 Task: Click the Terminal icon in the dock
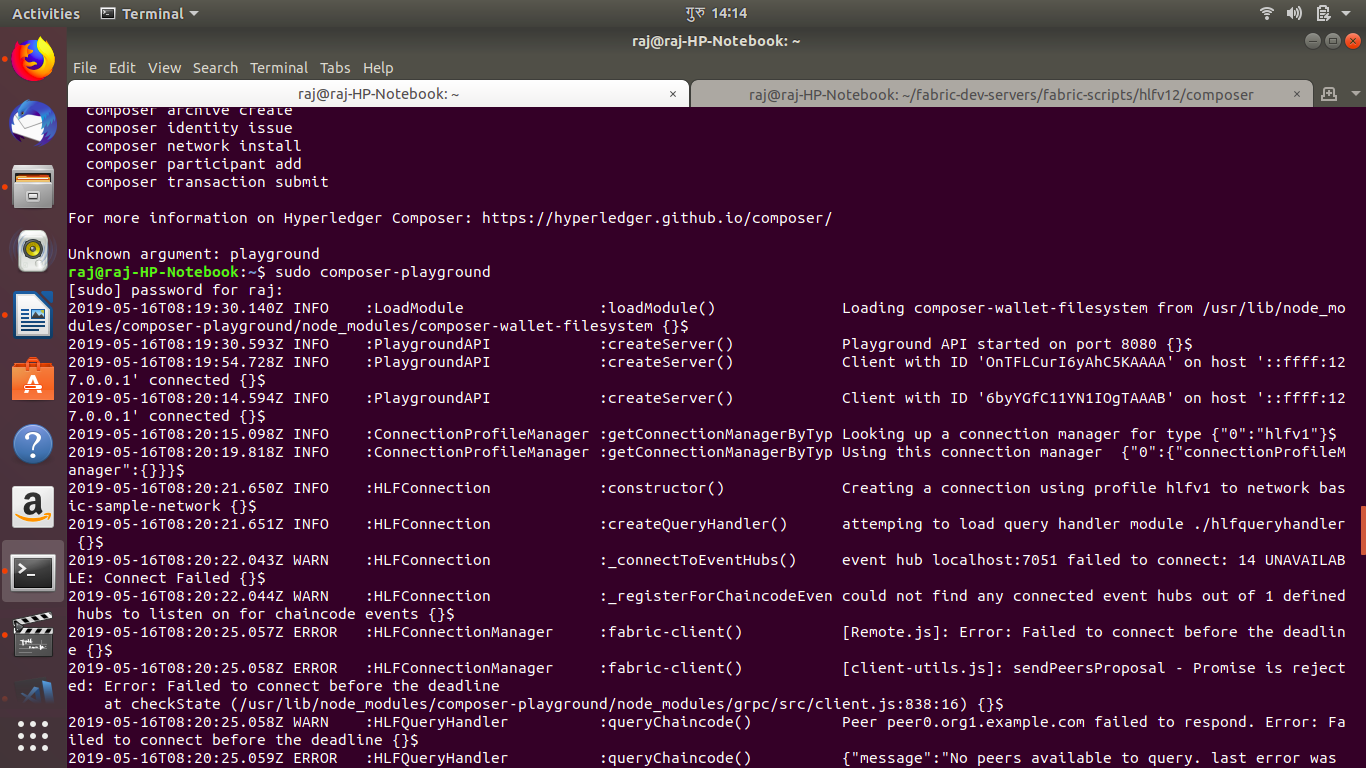(x=33, y=571)
